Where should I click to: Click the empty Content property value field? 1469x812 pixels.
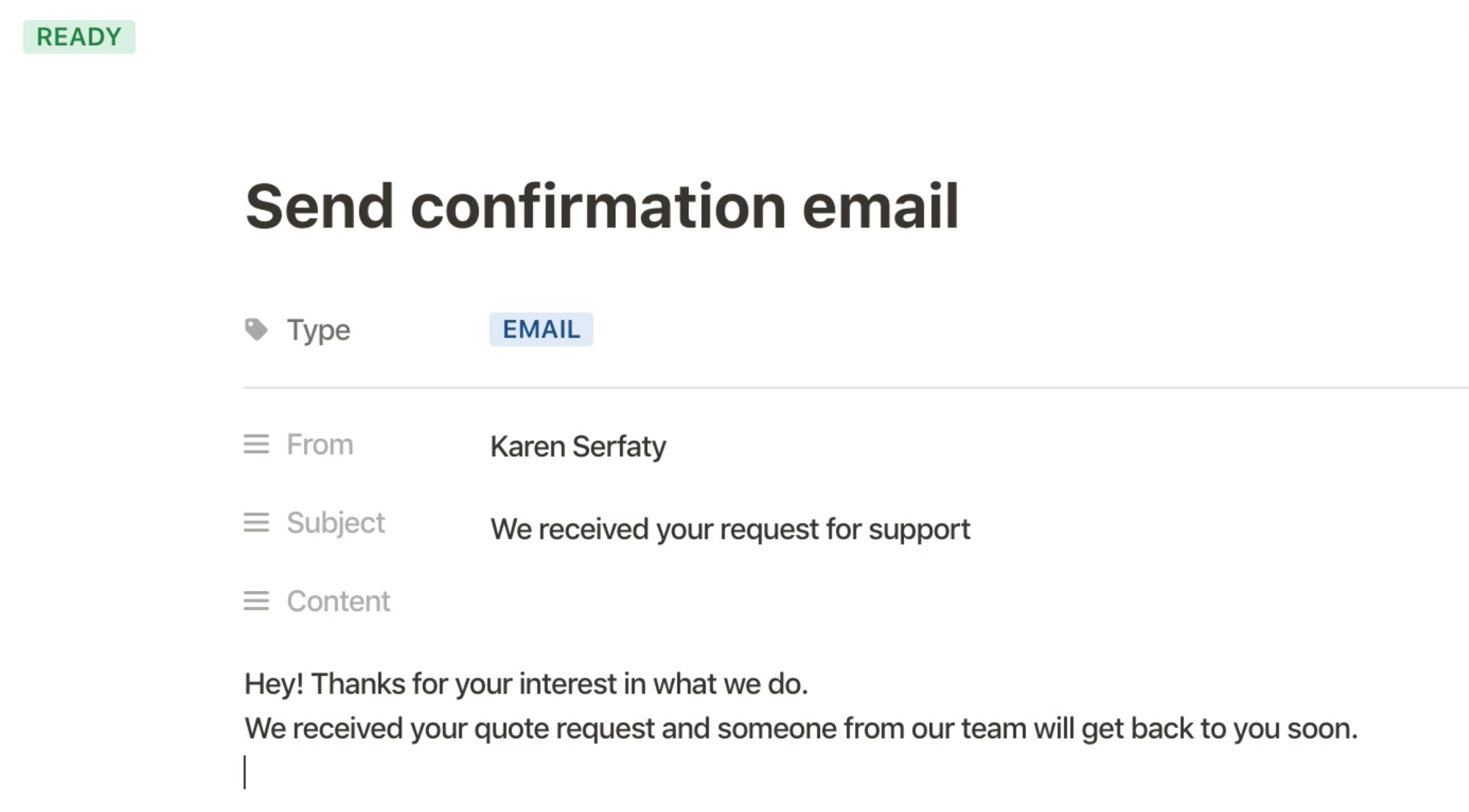[955, 601]
